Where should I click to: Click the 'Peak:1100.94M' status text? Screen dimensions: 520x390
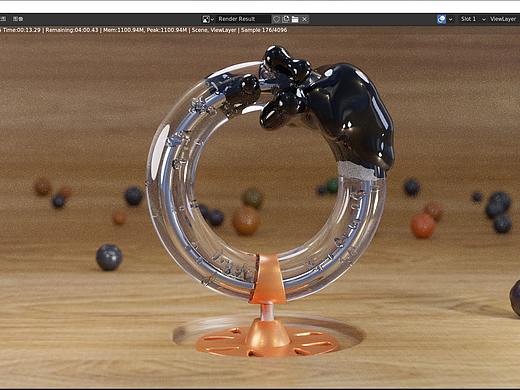pos(167,30)
